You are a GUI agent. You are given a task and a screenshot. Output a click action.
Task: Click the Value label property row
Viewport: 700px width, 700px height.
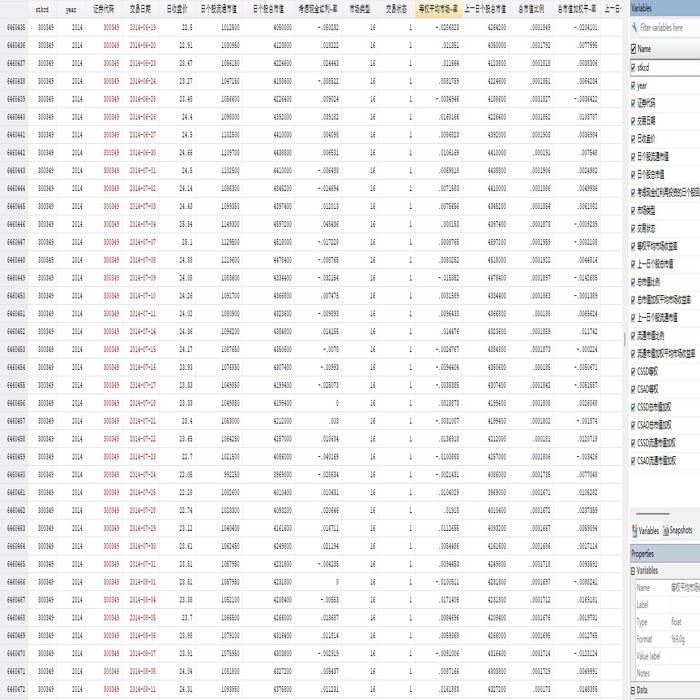pos(668,656)
